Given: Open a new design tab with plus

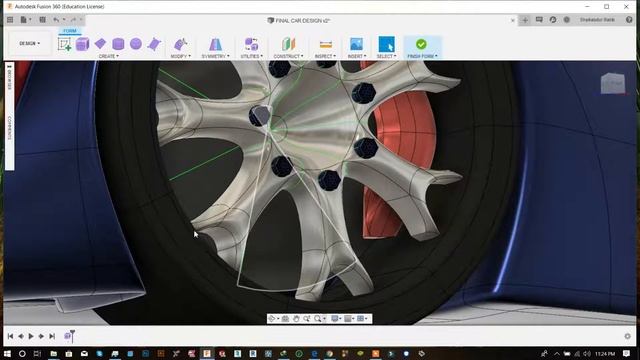Looking at the screenshot, I should point(525,20).
